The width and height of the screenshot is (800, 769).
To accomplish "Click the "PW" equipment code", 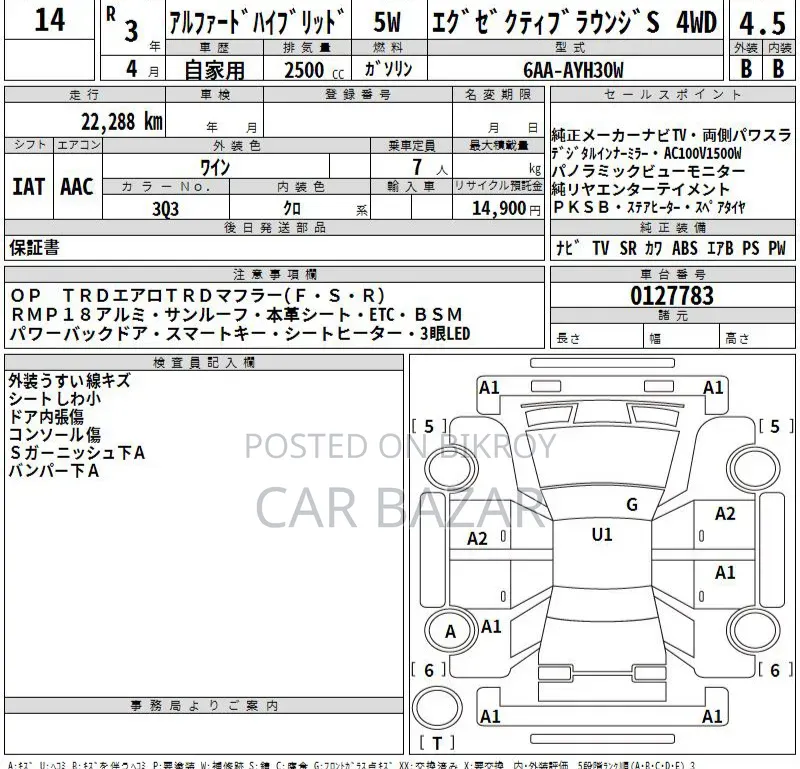I will [x=777, y=248].
